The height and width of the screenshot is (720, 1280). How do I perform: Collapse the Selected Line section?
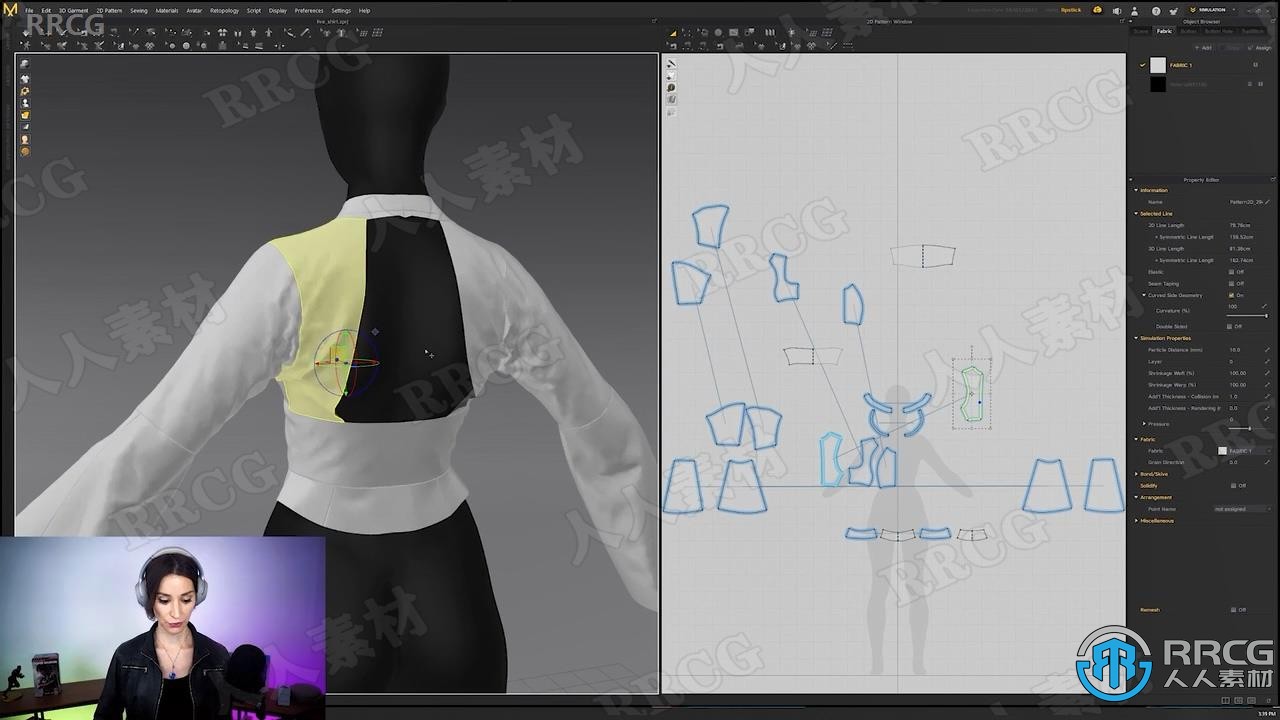pos(1136,214)
